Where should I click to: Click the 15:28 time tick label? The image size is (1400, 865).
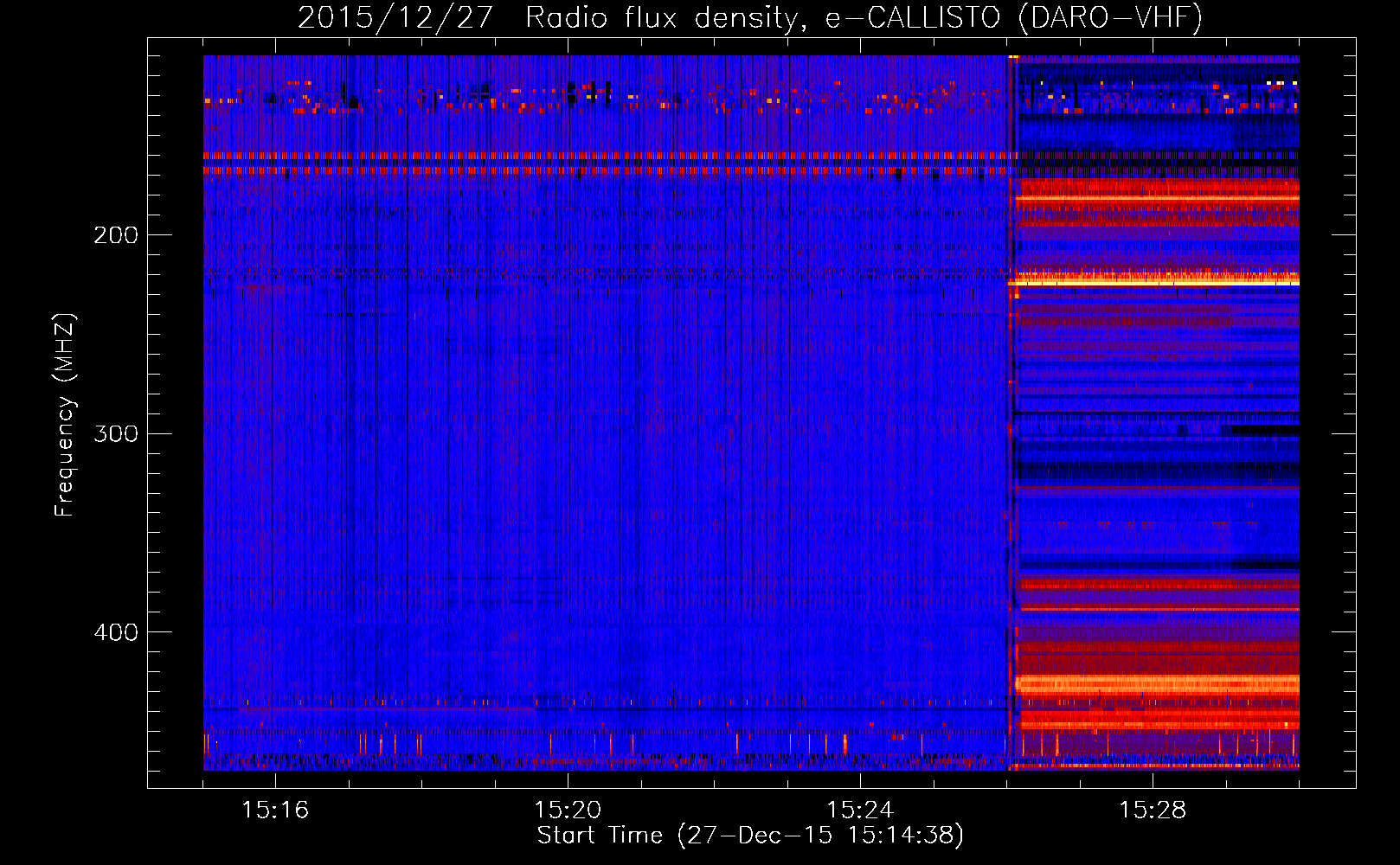[1153, 811]
